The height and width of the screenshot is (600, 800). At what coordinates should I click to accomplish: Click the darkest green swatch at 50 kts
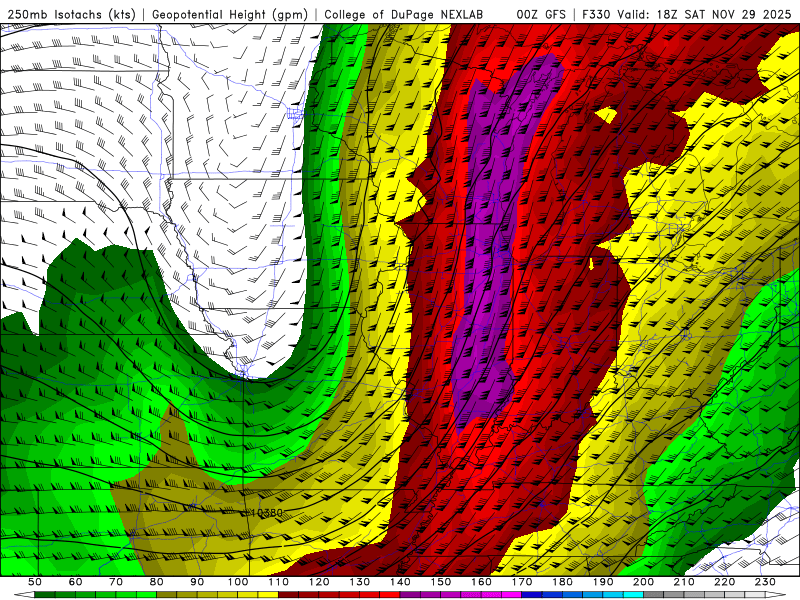point(45,595)
